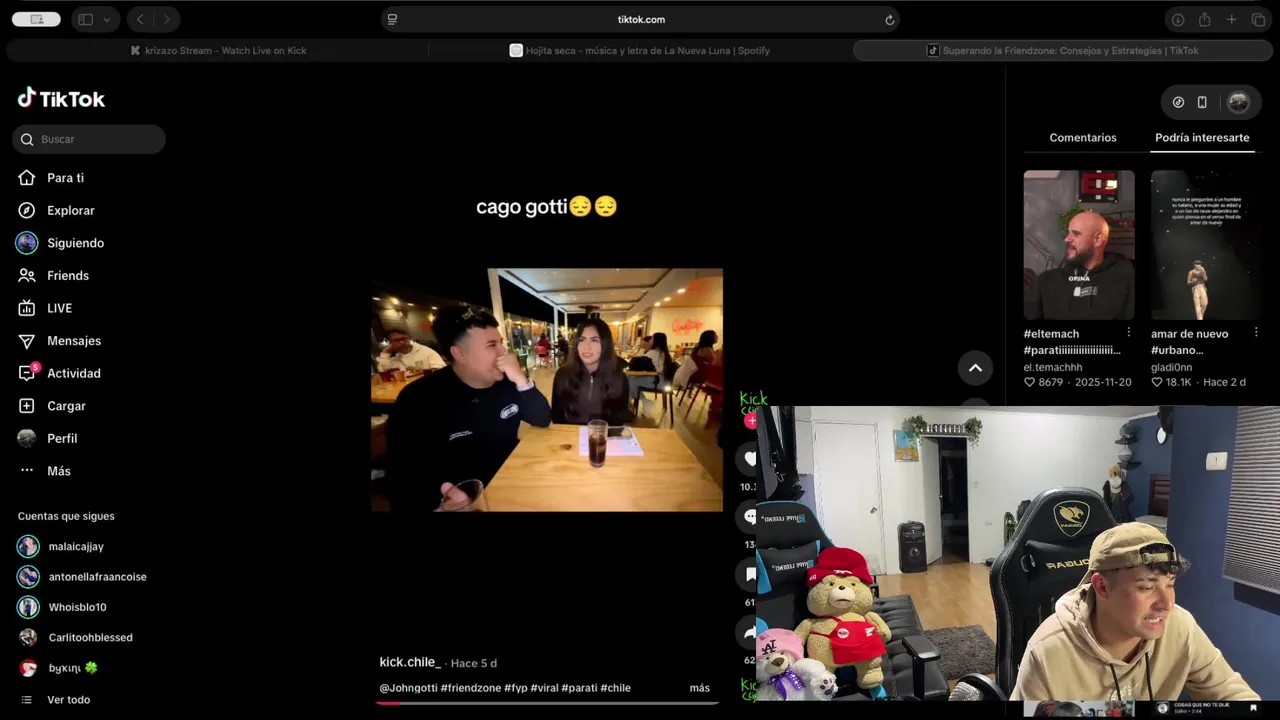This screenshot has width=1280, height=720.
Task: Open the page reader icon in address bar
Action: [392, 19]
